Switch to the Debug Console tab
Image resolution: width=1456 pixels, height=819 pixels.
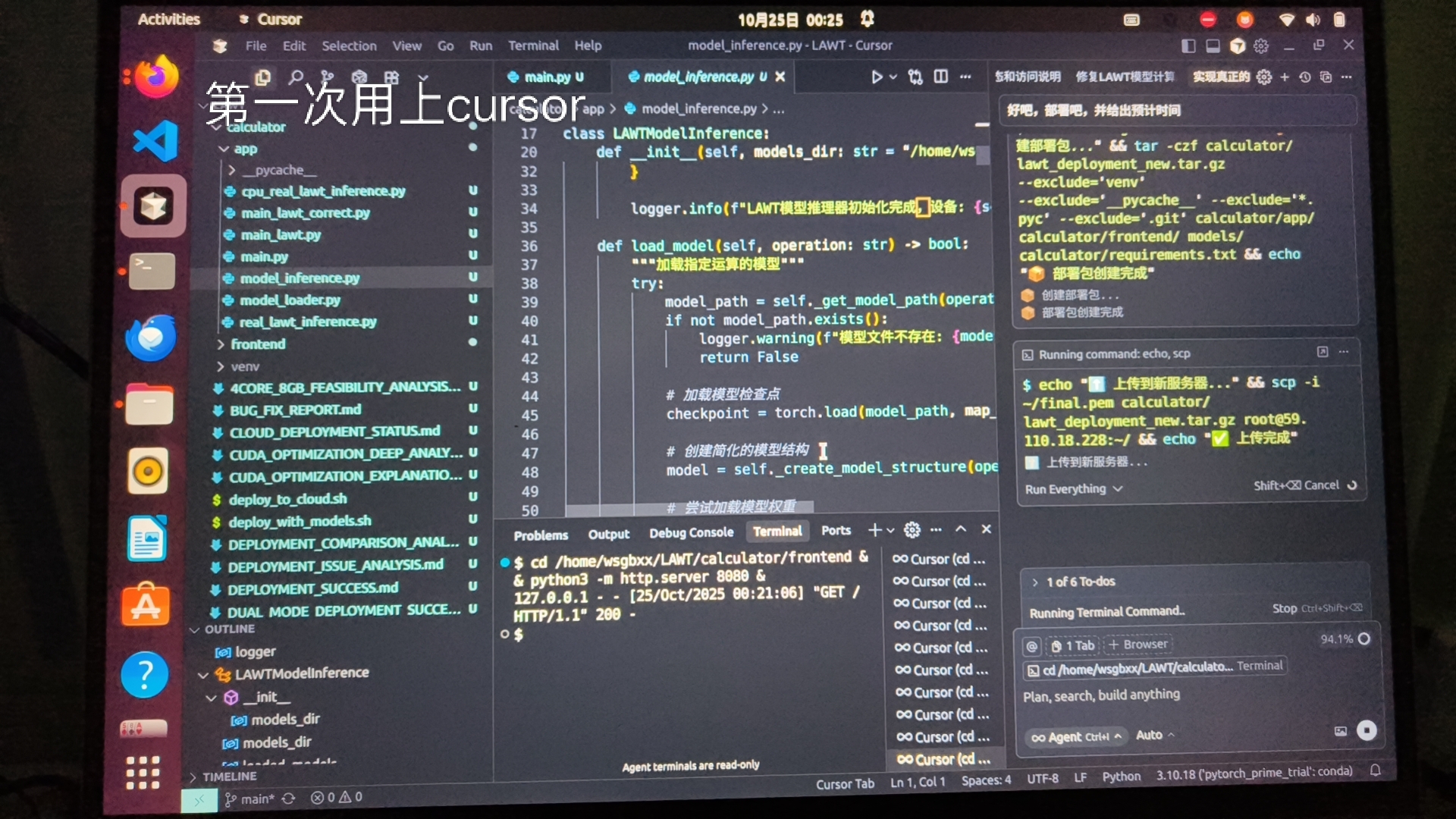pos(691,533)
